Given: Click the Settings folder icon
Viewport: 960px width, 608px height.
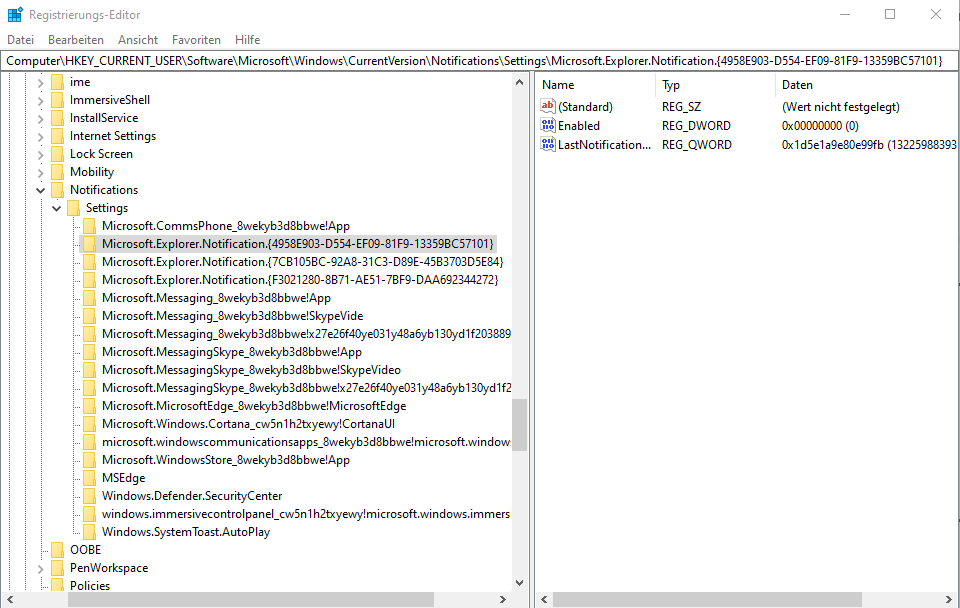Looking at the screenshot, I should click(x=73, y=208).
